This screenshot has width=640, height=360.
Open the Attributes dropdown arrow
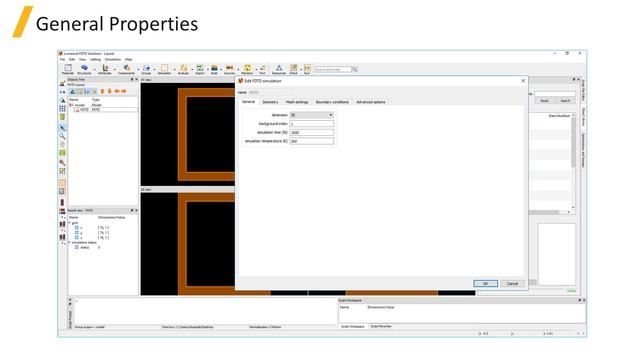tap(115, 69)
